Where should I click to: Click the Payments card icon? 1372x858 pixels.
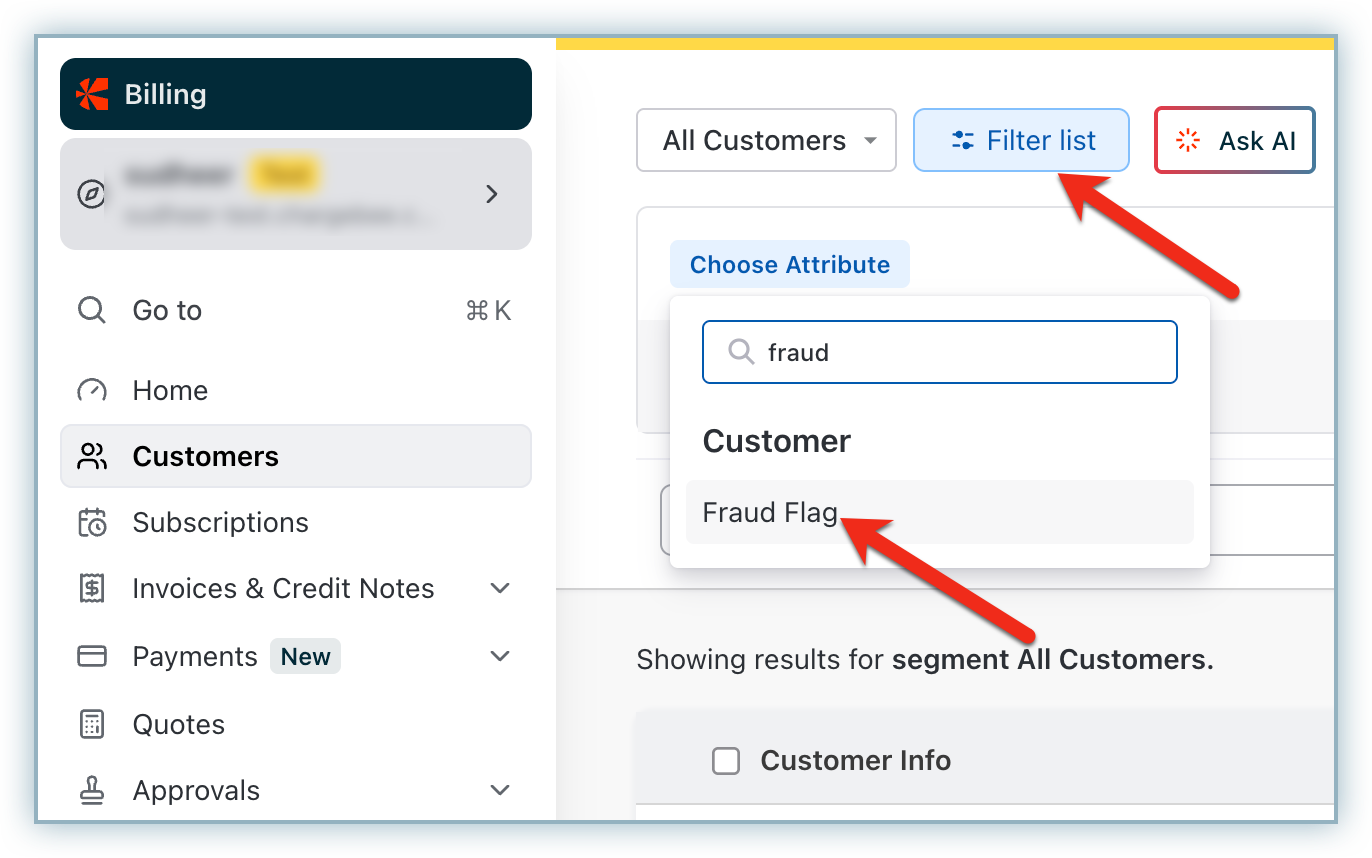(91, 656)
